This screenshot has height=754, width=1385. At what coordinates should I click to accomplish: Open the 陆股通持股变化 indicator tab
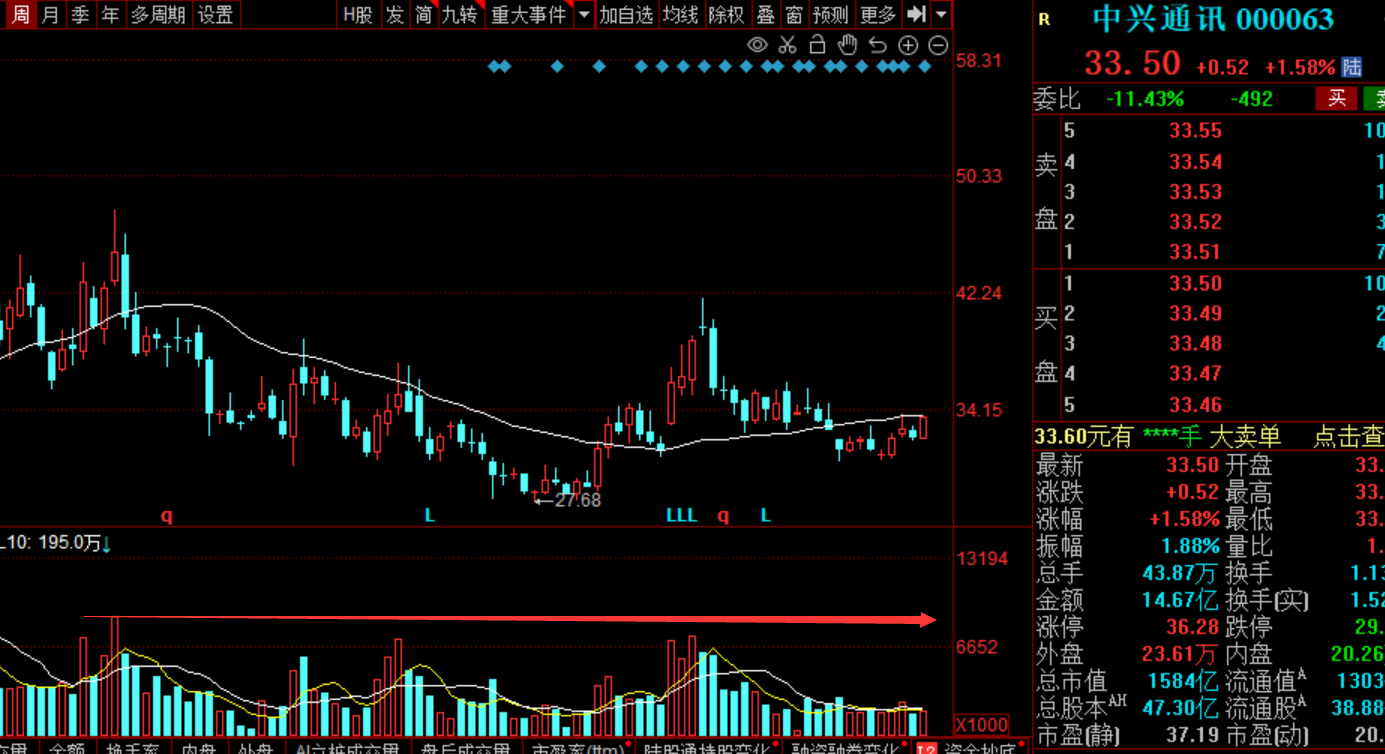(706, 748)
